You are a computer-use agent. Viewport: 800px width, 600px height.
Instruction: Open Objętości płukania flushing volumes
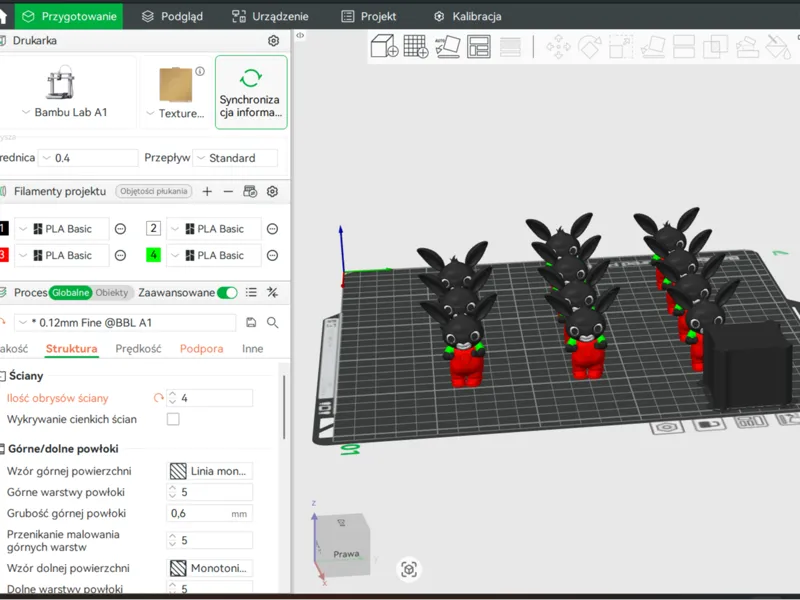154,191
